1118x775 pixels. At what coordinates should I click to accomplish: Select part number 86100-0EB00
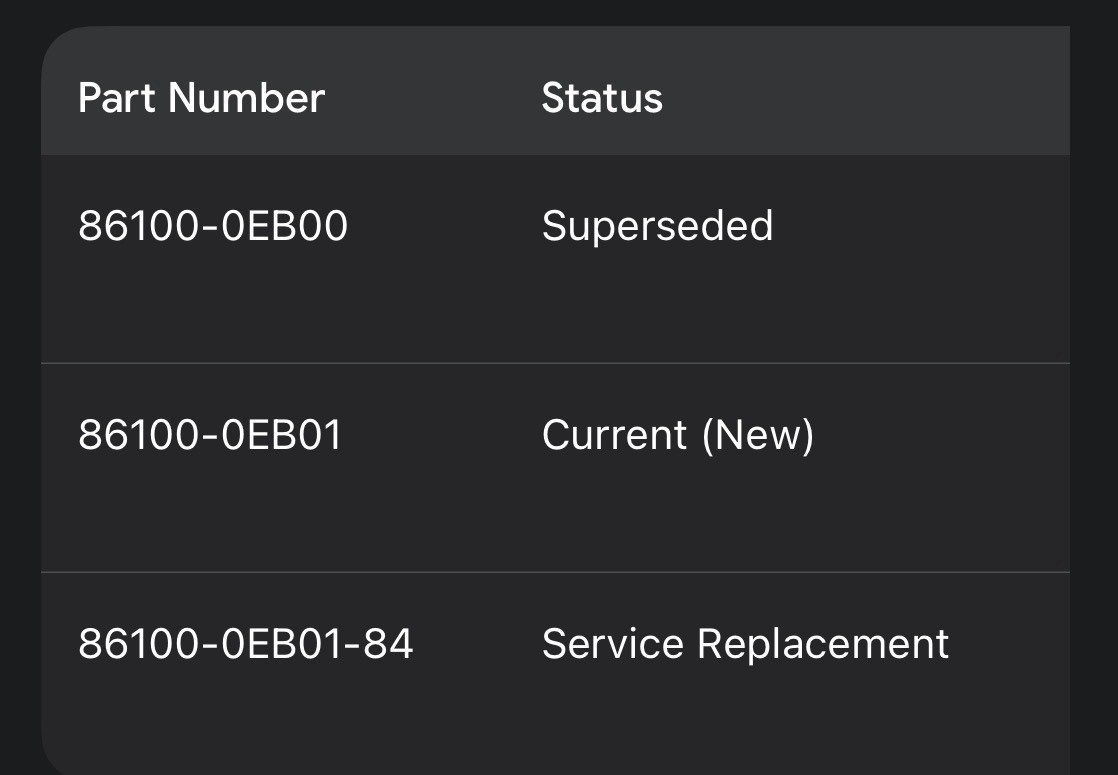point(212,226)
